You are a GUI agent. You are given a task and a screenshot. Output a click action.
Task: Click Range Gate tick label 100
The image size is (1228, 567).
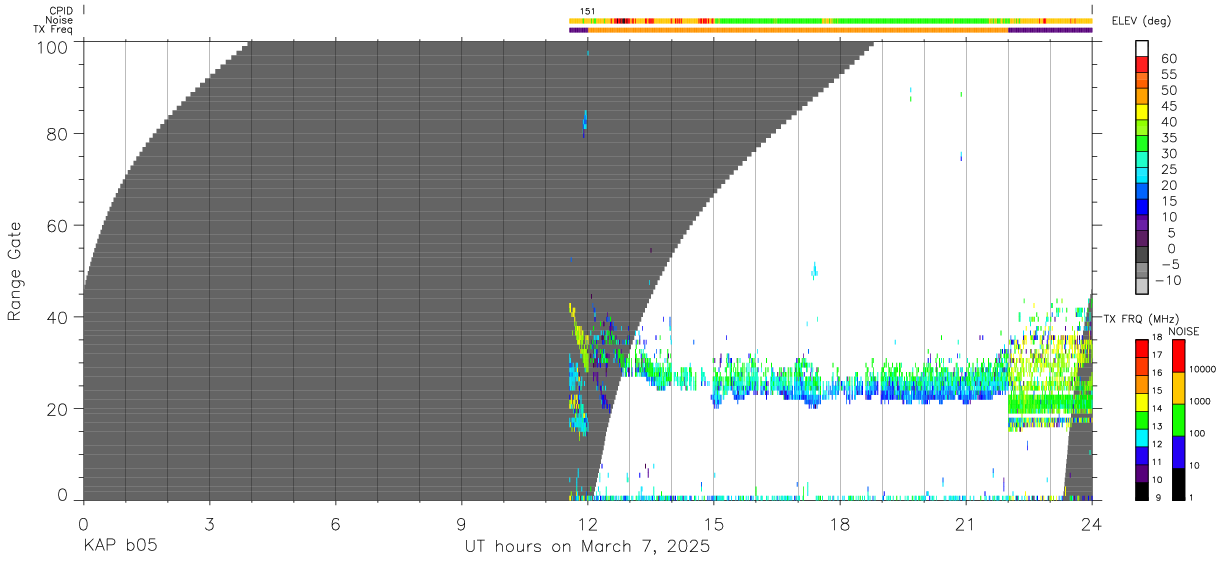[x=52, y=47]
